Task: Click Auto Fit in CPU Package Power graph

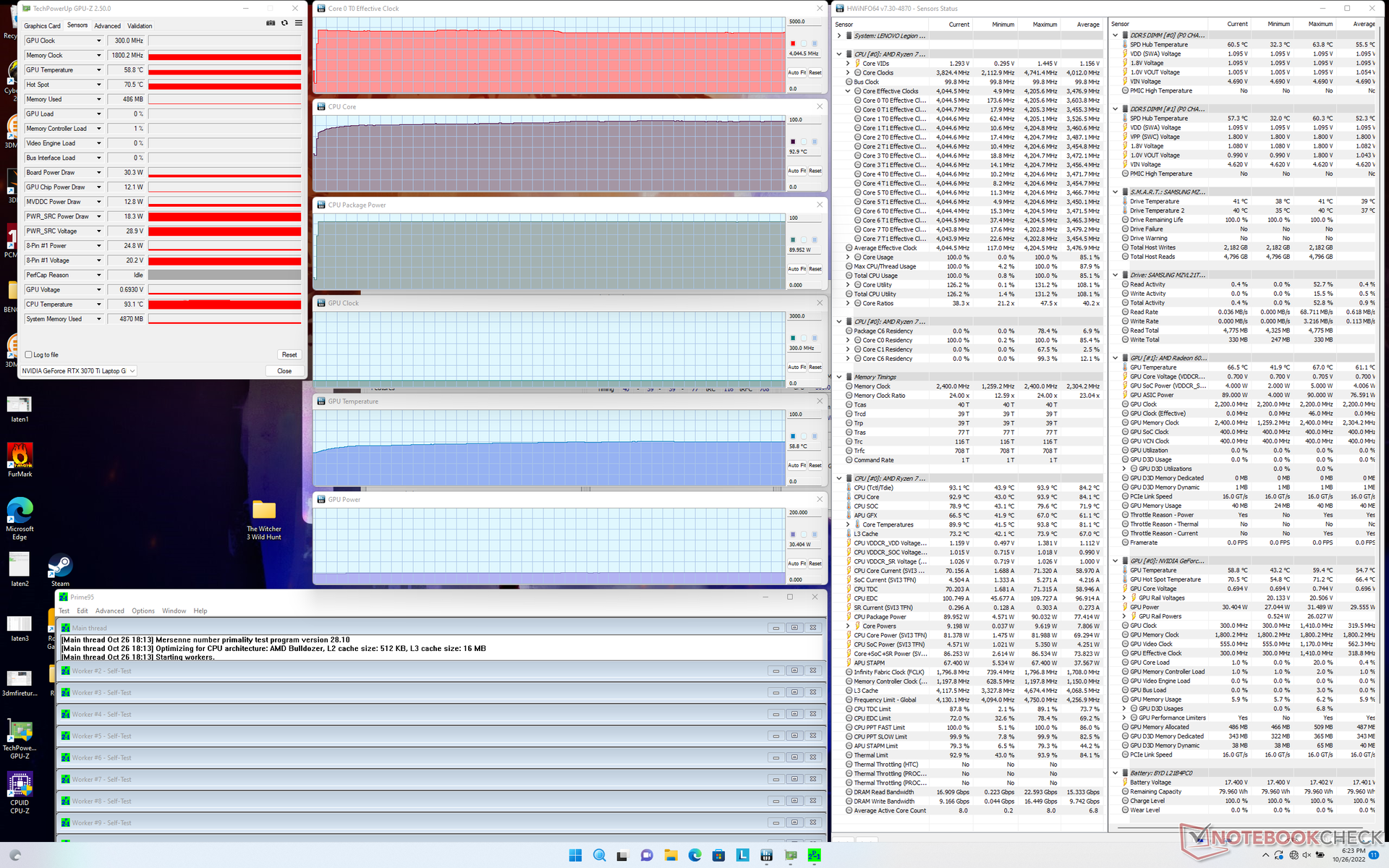Action: point(797,269)
